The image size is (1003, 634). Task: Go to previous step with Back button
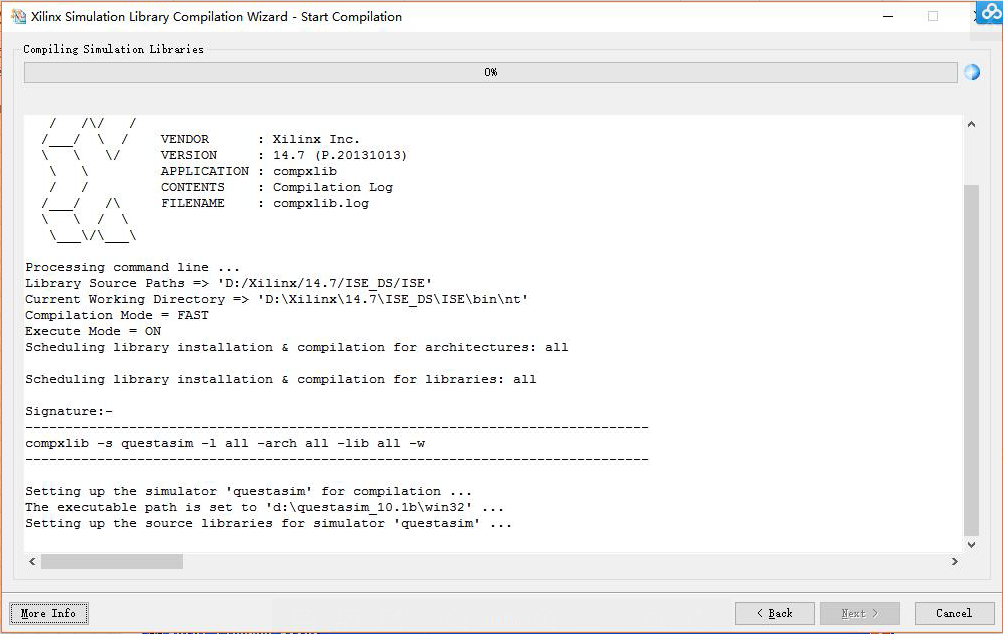pyautogui.click(x=775, y=613)
